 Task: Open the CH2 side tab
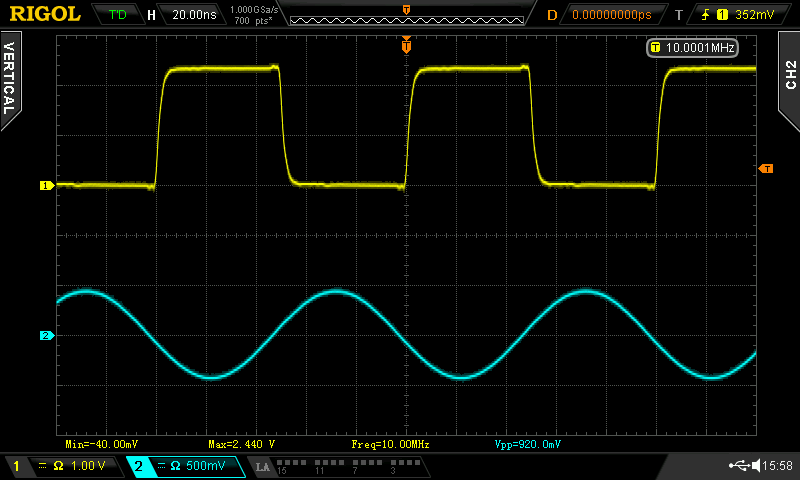pos(789,74)
